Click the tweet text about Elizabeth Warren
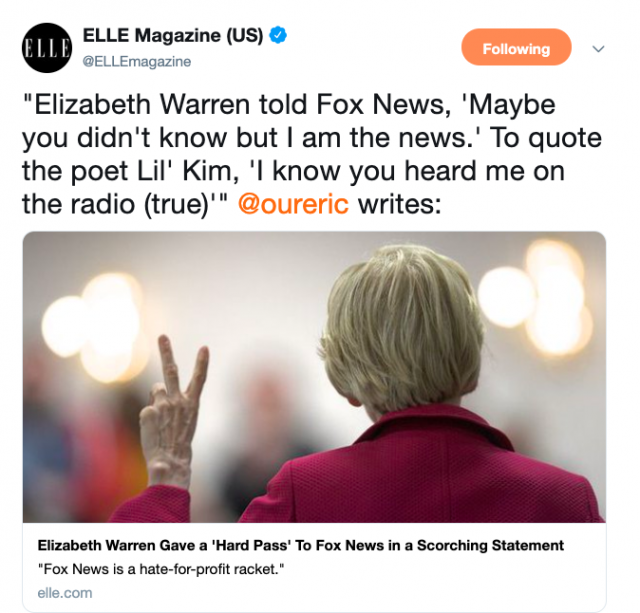Screen dimensions: 640x613 (311, 154)
